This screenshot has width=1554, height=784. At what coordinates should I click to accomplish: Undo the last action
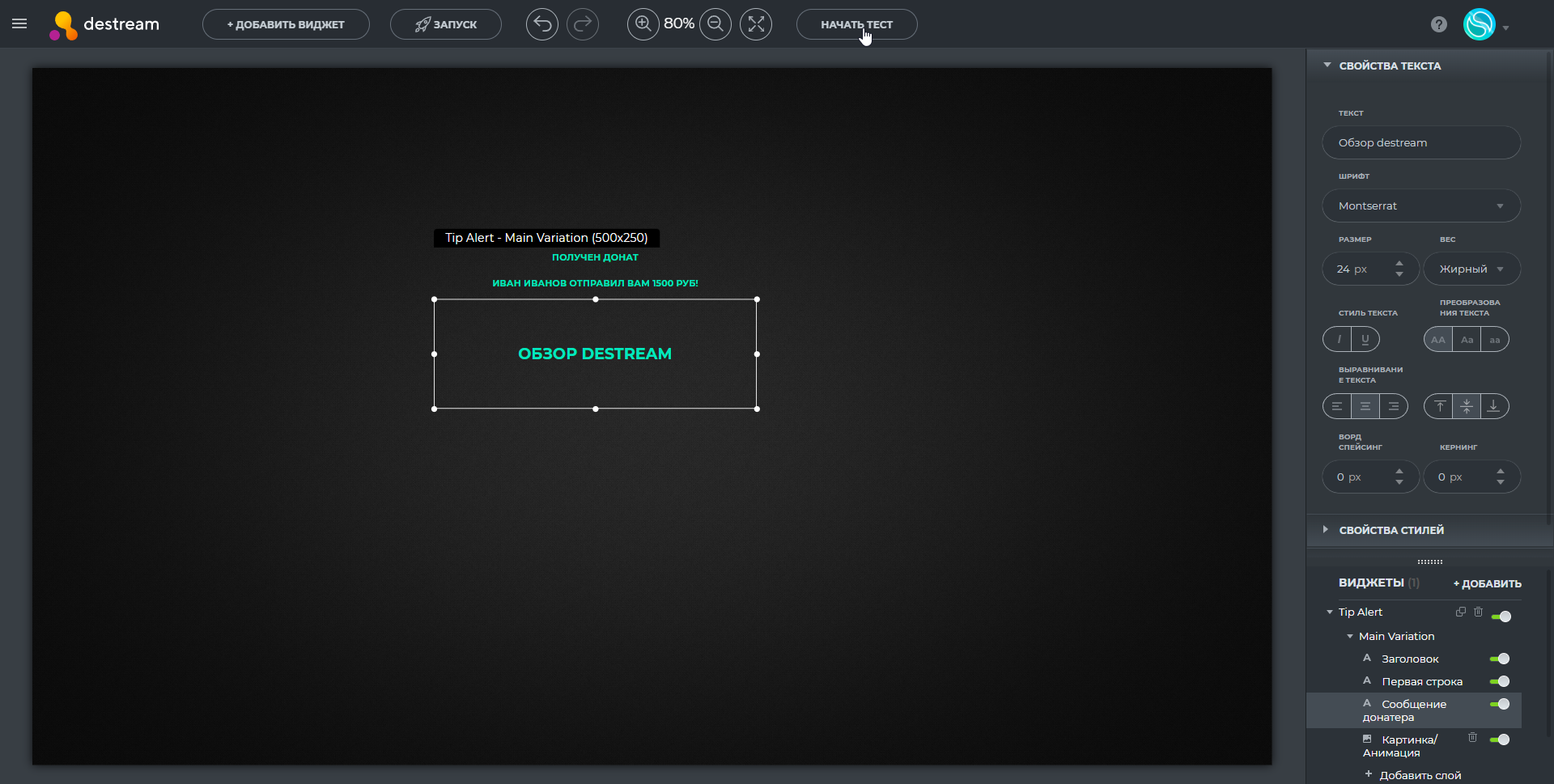pyautogui.click(x=542, y=24)
